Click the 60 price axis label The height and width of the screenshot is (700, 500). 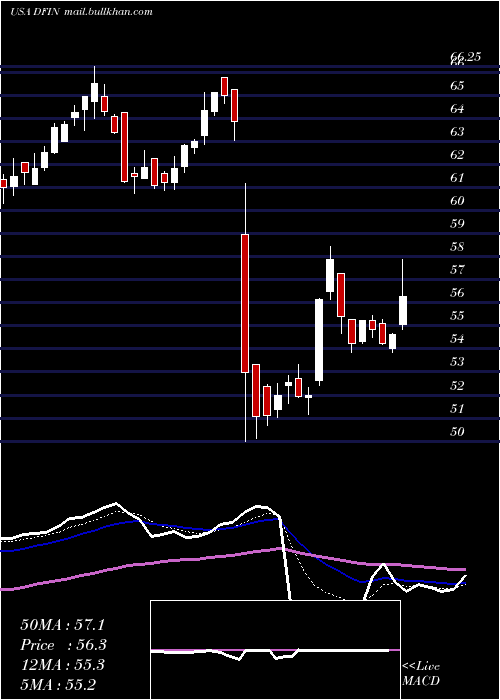[457, 201]
